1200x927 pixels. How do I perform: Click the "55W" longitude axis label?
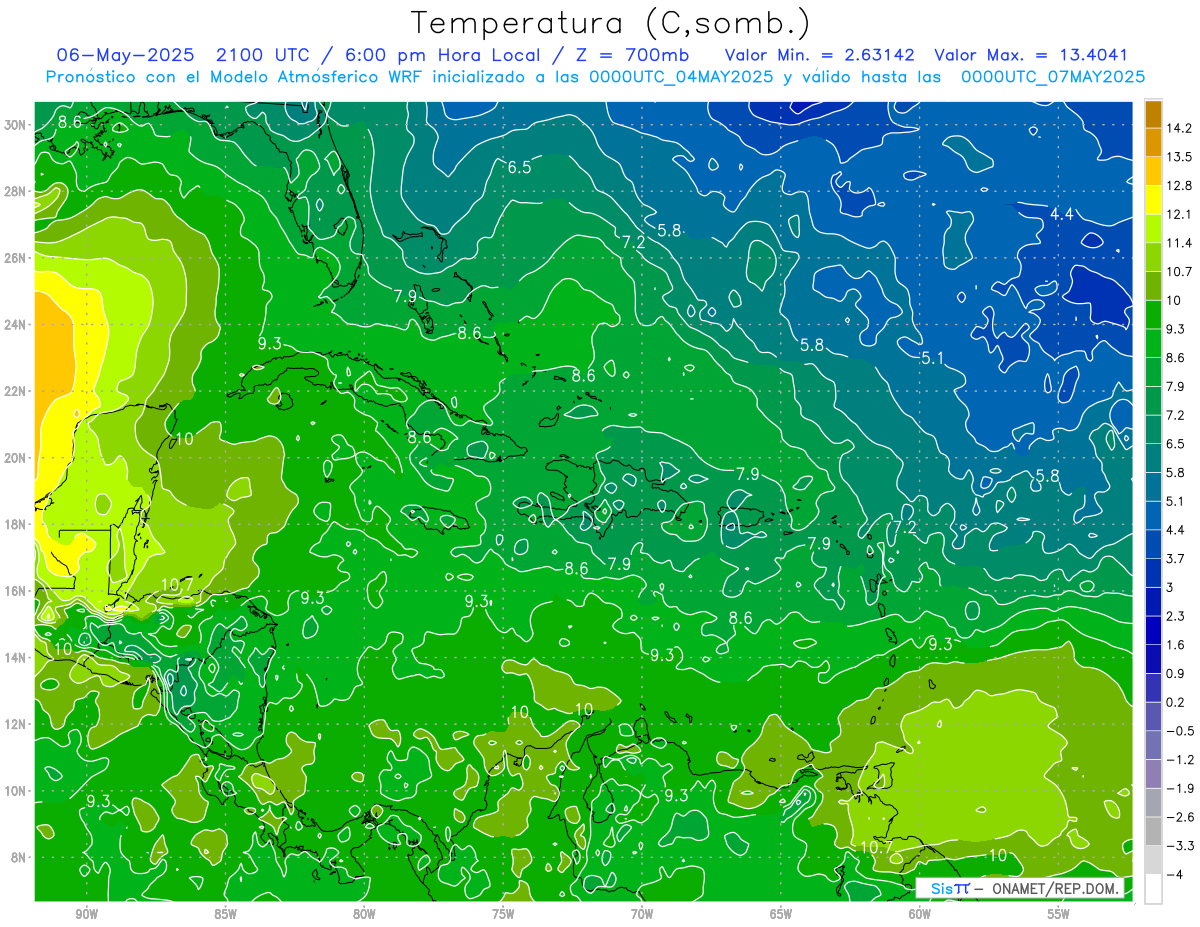pos(1059,914)
